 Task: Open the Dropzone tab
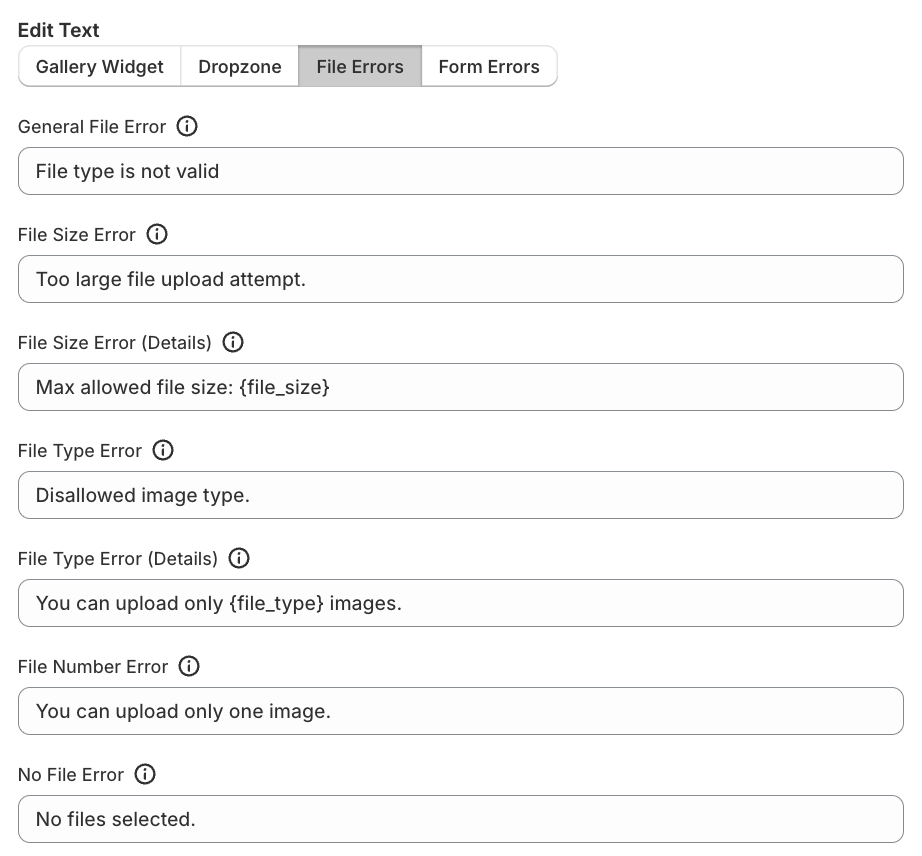tap(239, 67)
